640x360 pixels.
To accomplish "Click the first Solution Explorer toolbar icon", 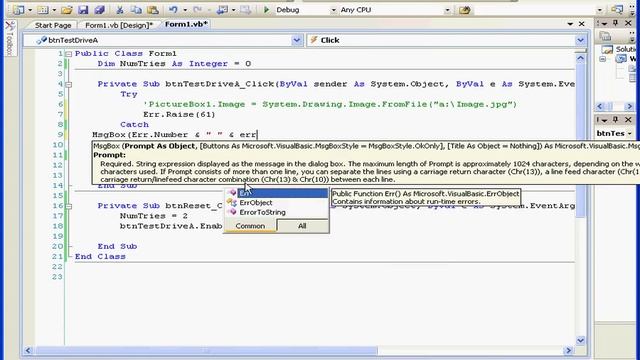I will click(605, 37).
